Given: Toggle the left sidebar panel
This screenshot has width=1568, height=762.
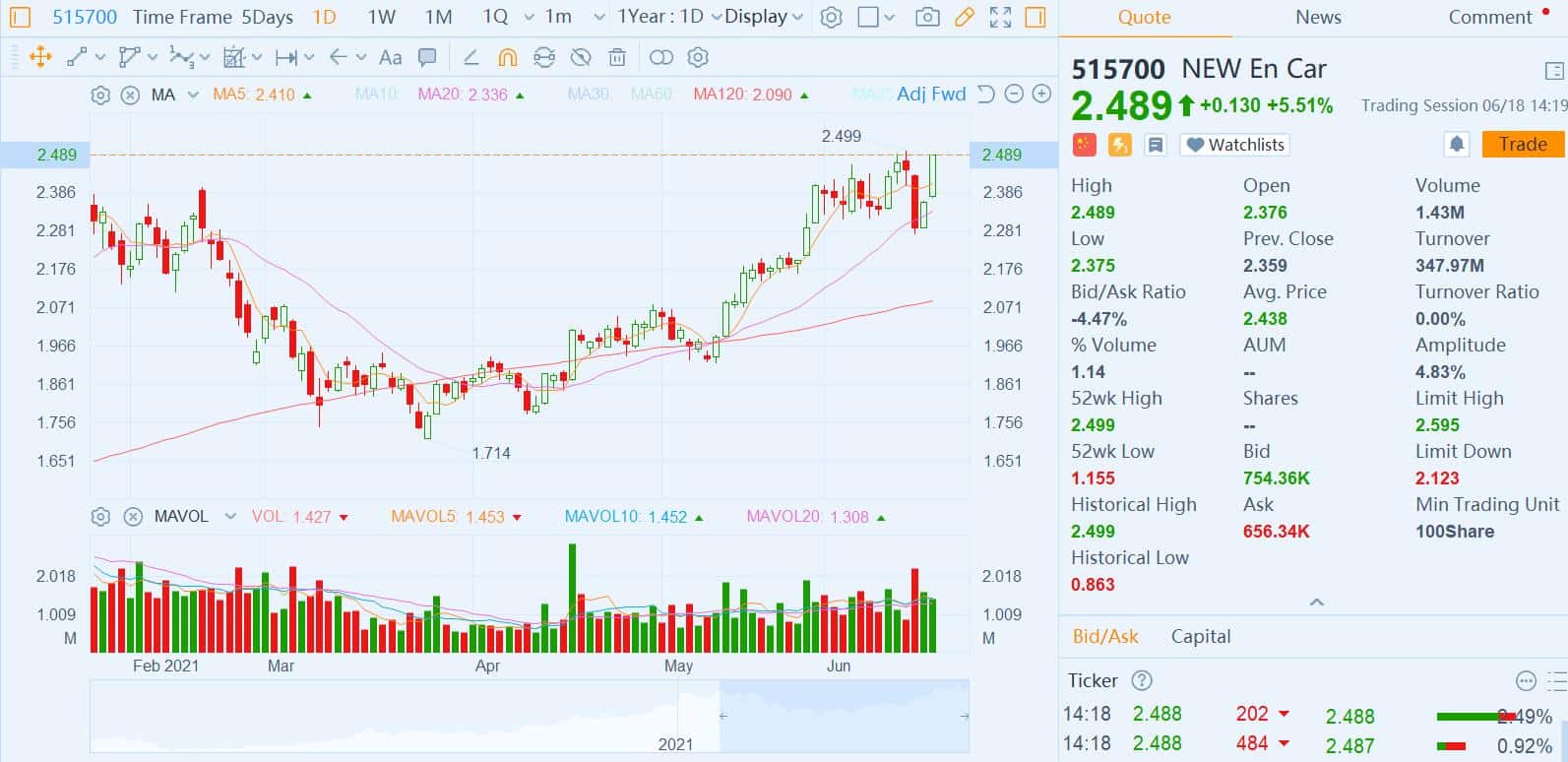Looking at the screenshot, I should (x=20, y=17).
